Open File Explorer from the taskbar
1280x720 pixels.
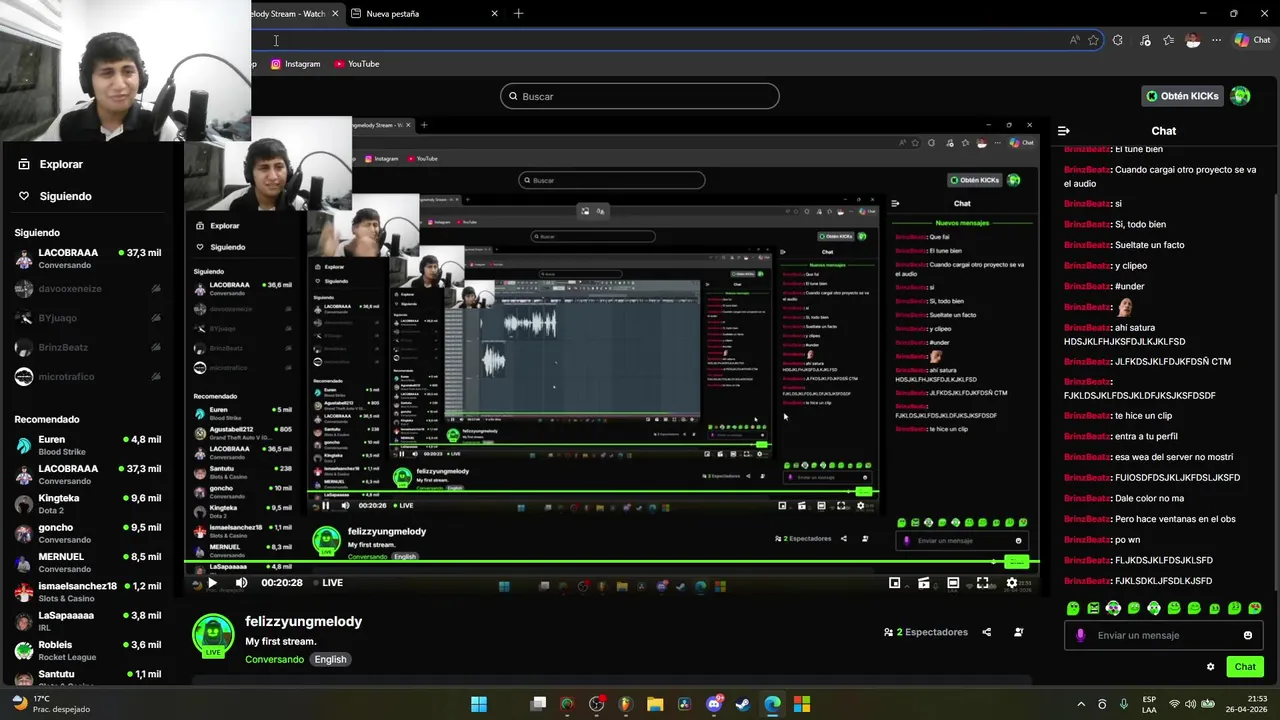point(655,704)
